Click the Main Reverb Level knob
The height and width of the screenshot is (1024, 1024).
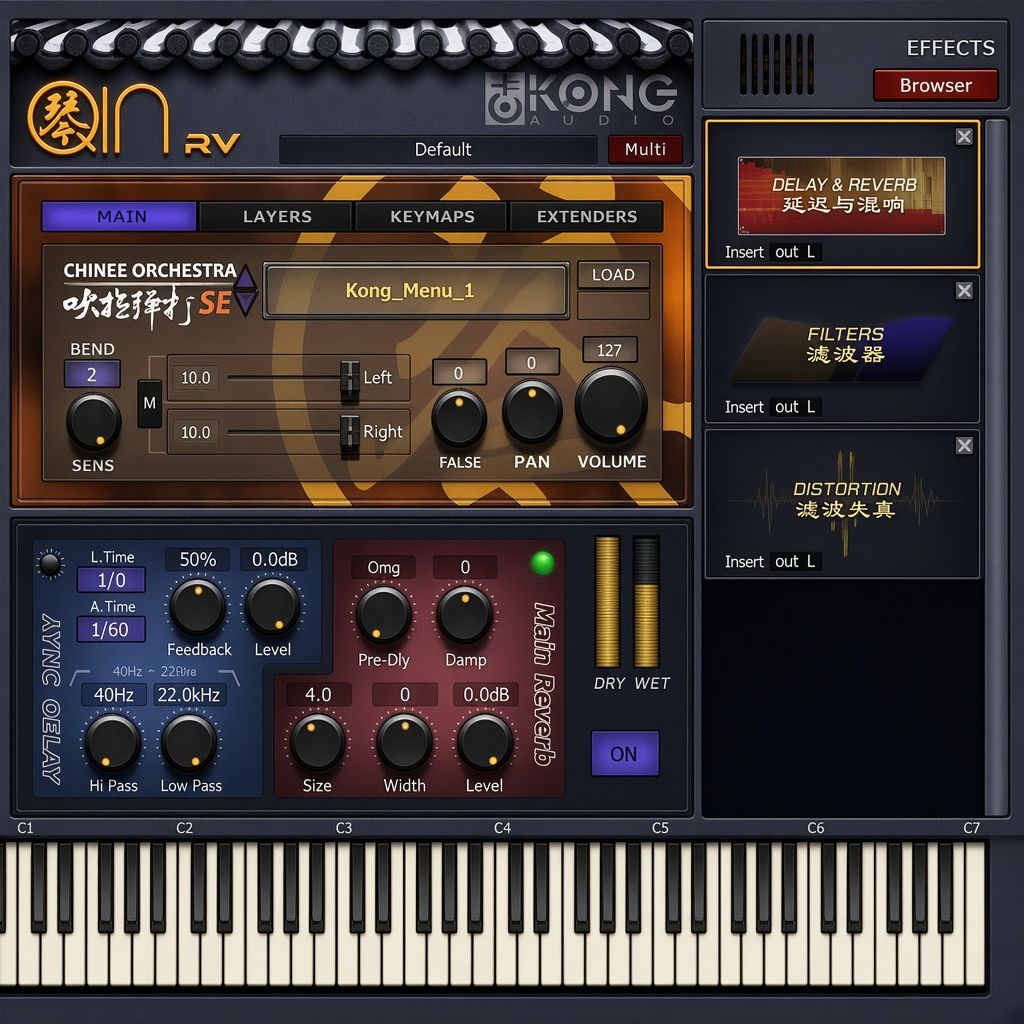tap(485, 743)
